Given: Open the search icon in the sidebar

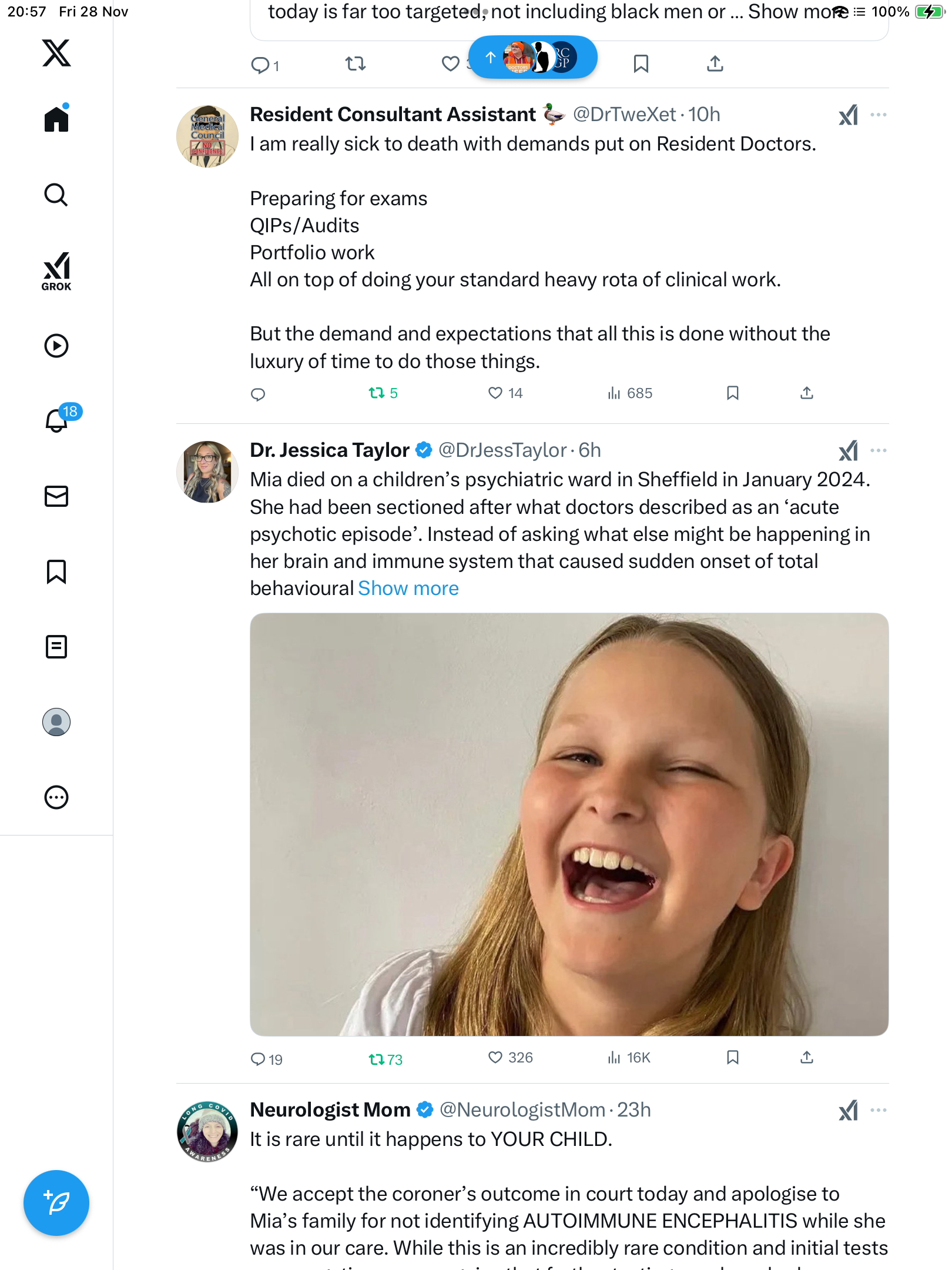Looking at the screenshot, I should (56, 195).
